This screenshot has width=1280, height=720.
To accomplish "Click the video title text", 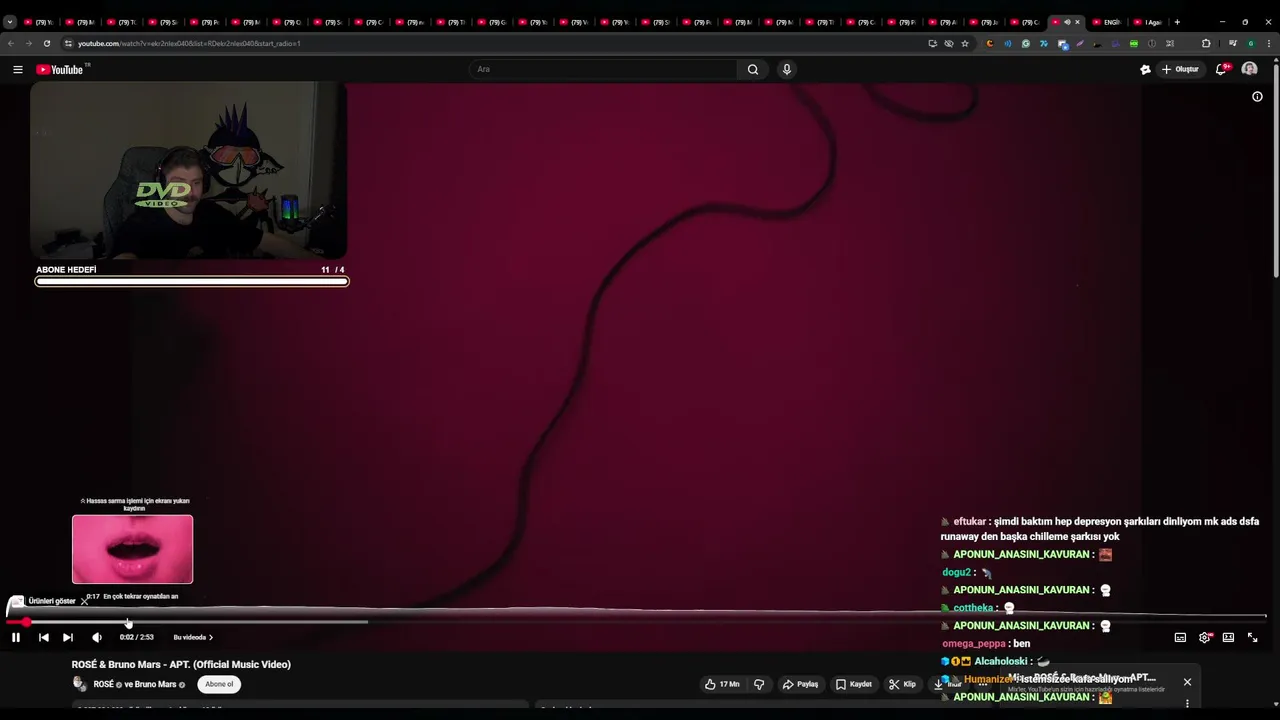I will point(181,664).
